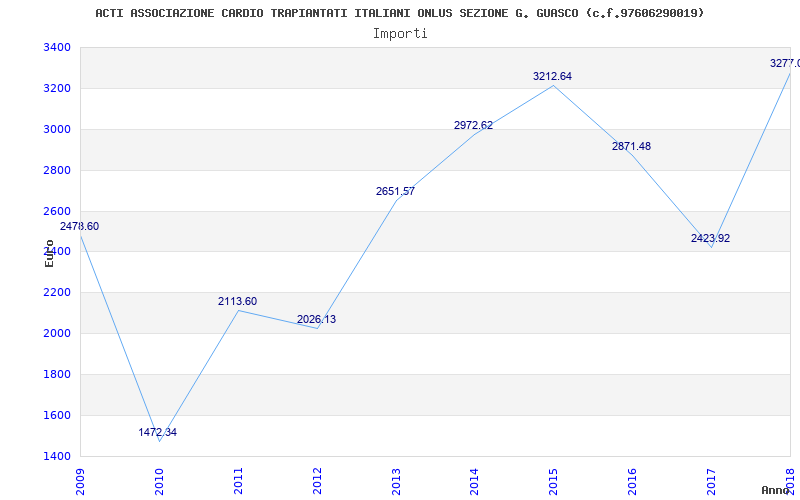
Task: Select data label 3212.64
Action: [x=553, y=77]
